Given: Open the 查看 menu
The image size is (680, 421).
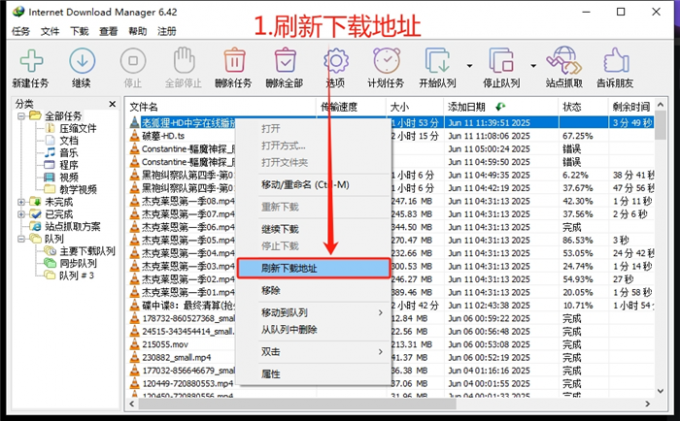Looking at the screenshot, I should [x=108, y=31].
